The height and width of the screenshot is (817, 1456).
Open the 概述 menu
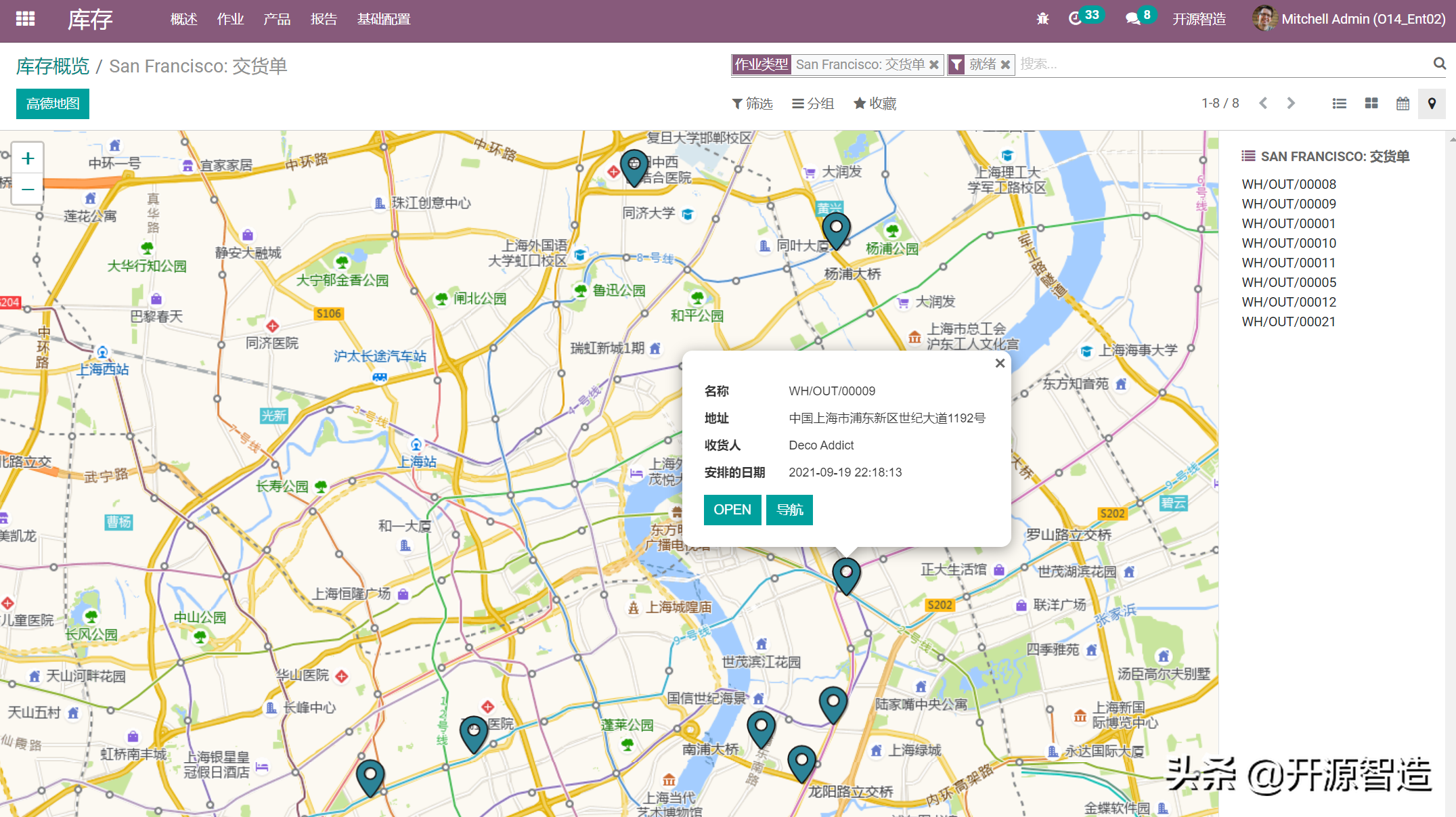point(183,19)
